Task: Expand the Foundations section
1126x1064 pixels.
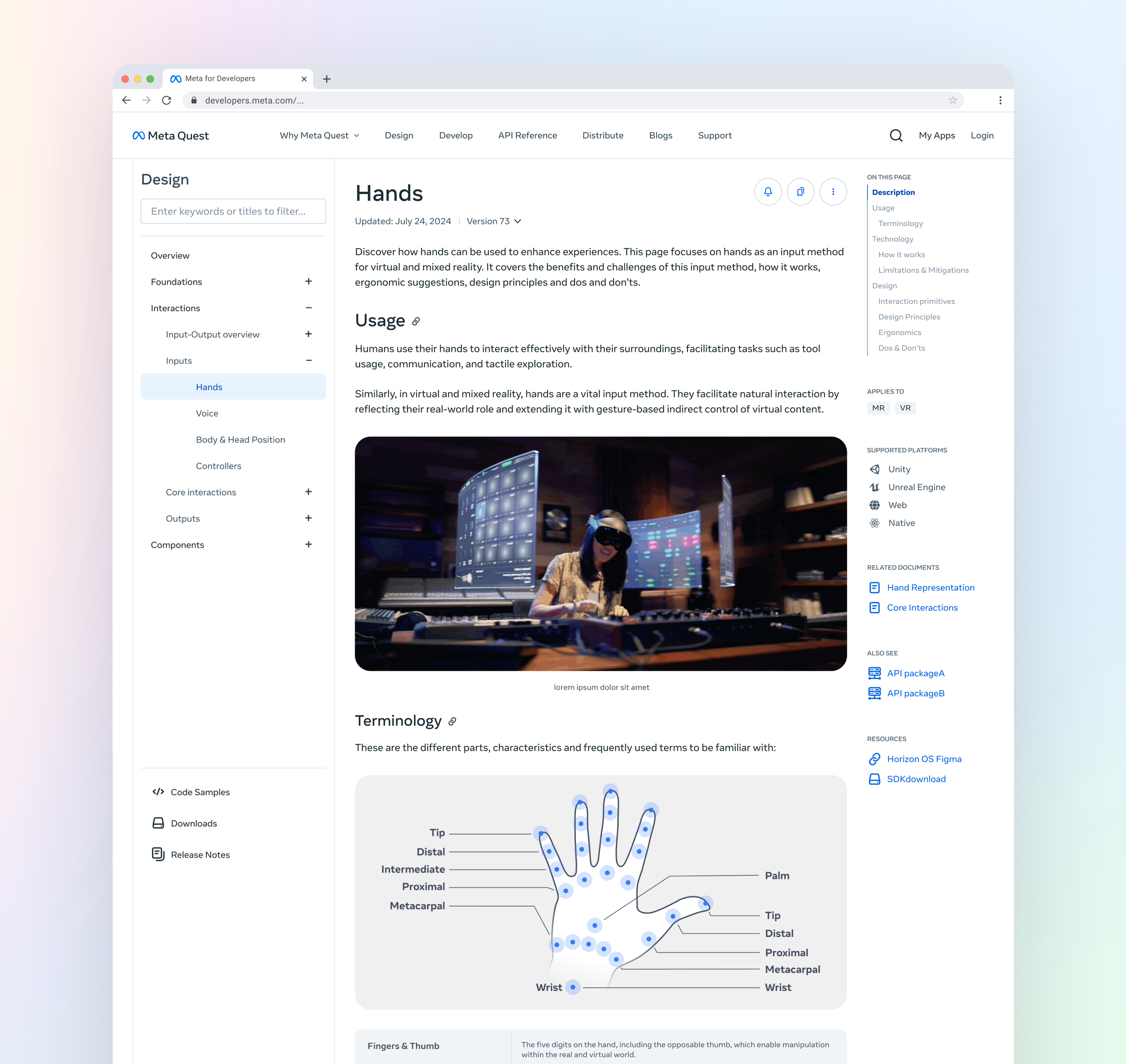Action: click(x=309, y=281)
